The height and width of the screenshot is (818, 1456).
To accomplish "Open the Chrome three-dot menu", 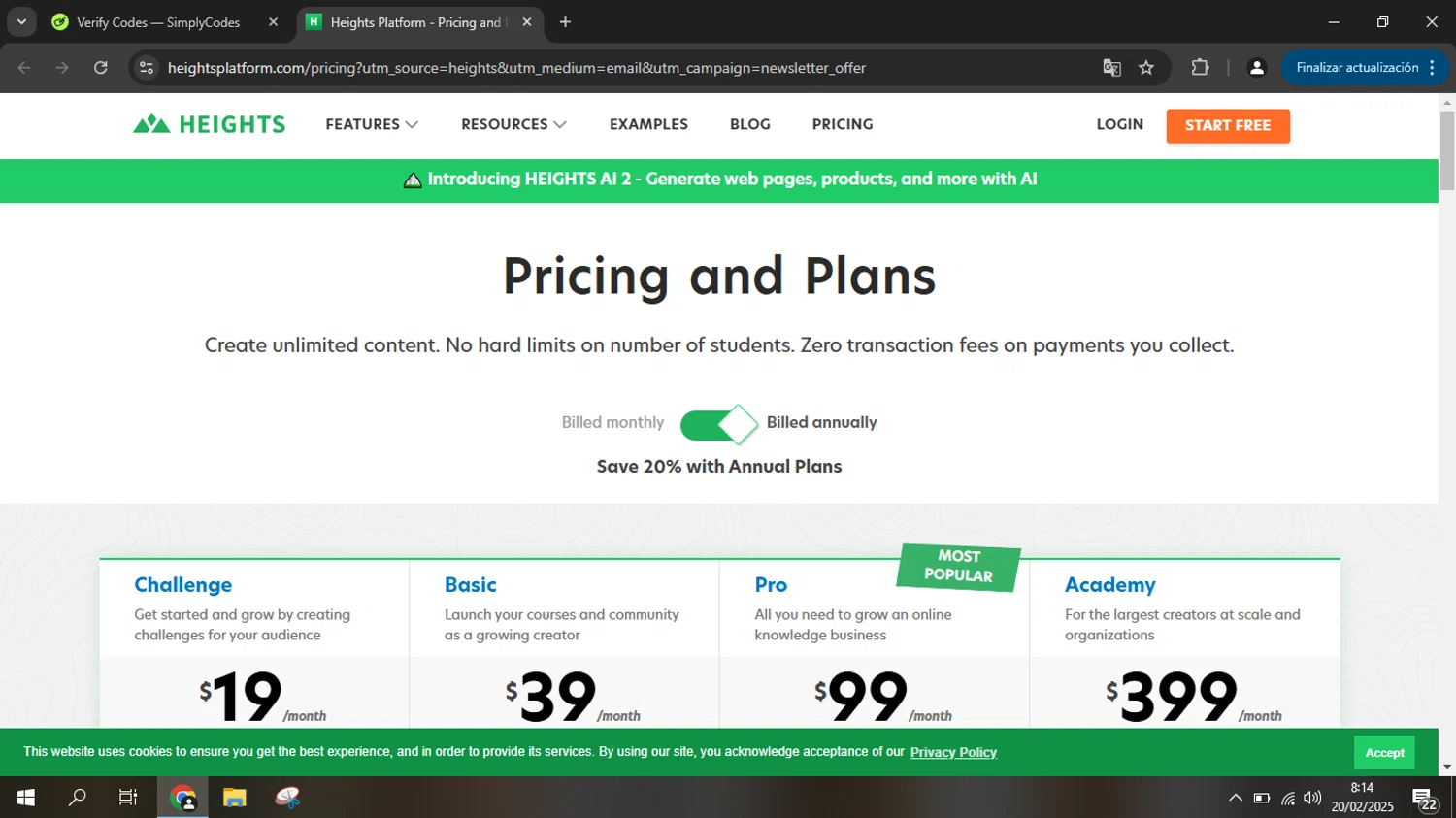I will [1433, 68].
